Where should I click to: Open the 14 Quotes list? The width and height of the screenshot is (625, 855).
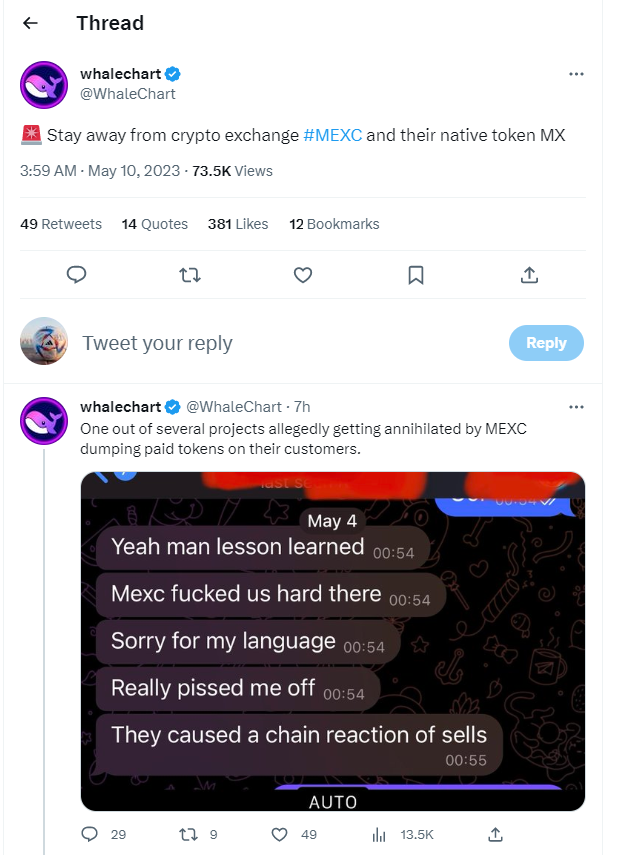point(155,224)
